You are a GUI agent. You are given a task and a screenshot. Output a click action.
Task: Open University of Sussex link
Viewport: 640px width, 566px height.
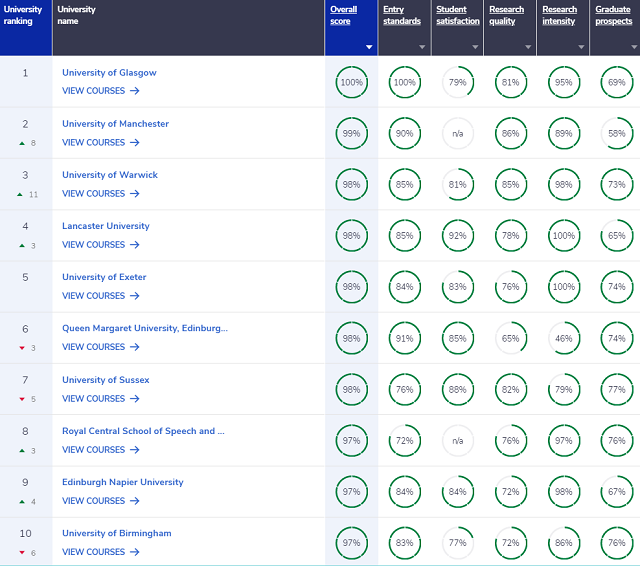coord(106,380)
